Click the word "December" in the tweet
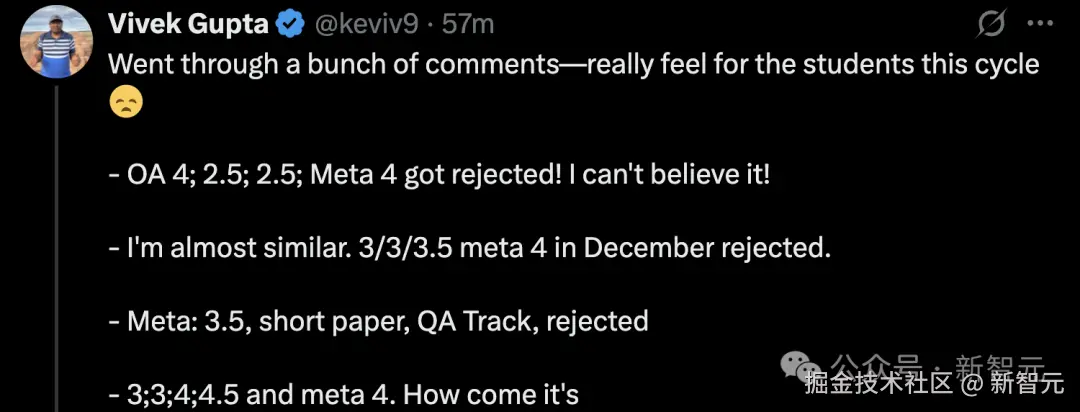The height and width of the screenshot is (412, 1080). [653, 247]
